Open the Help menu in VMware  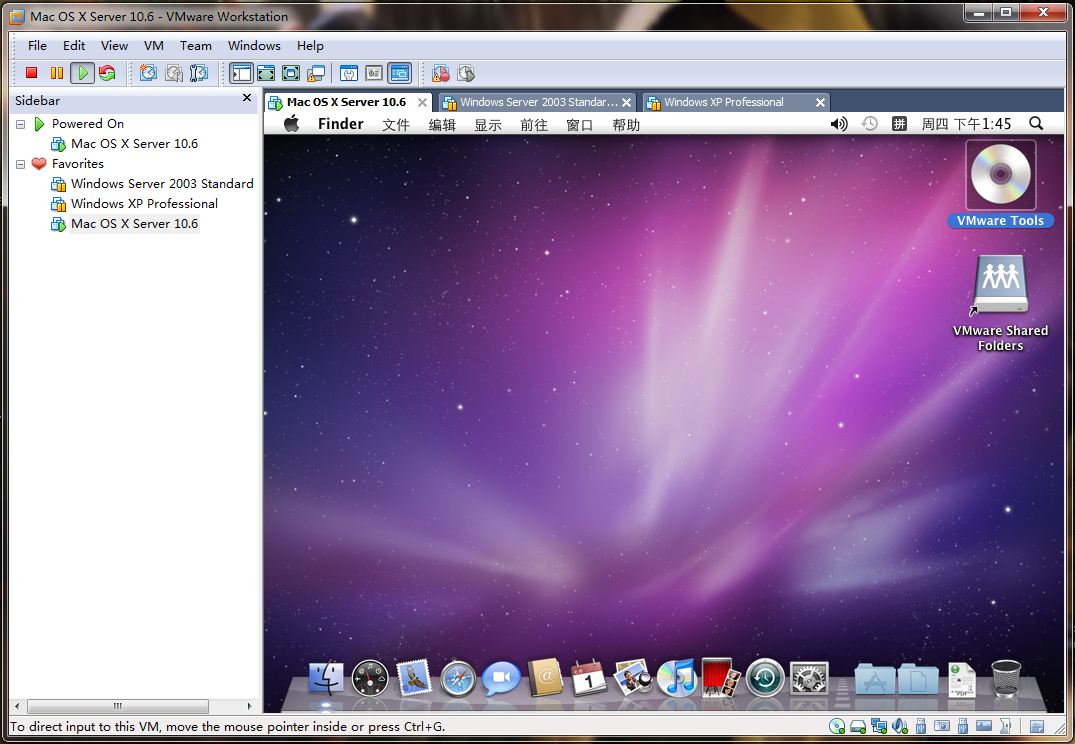310,46
